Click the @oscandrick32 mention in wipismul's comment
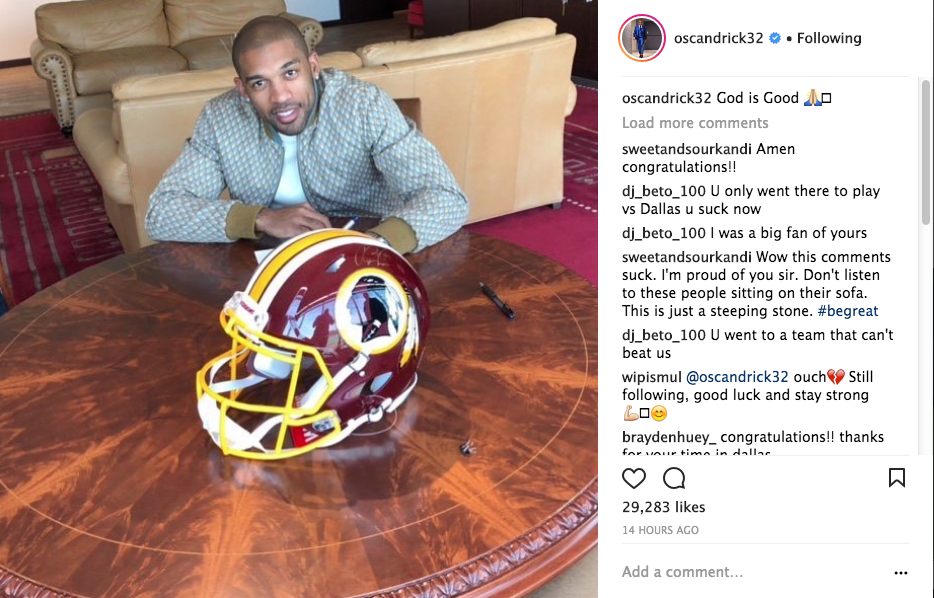This screenshot has width=934, height=598. (x=737, y=377)
